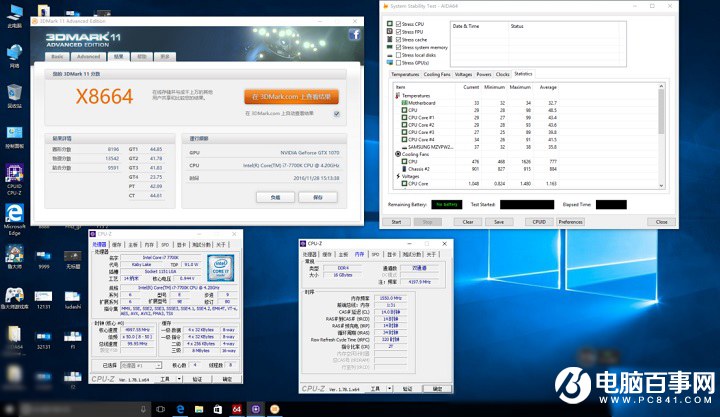The image size is (720, 417).
Task: Click the OK button in right CPU-Z window
Action: (438, 389)
